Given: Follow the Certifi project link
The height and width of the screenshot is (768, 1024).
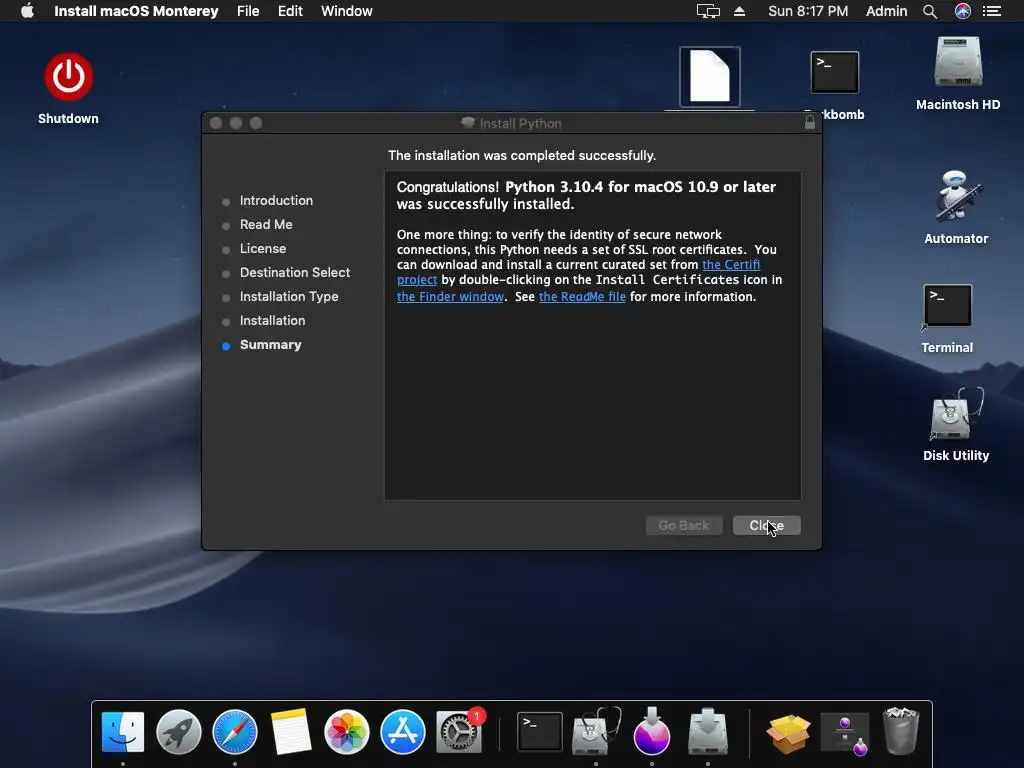Looking at the screenshot, I should coord(731,264).
